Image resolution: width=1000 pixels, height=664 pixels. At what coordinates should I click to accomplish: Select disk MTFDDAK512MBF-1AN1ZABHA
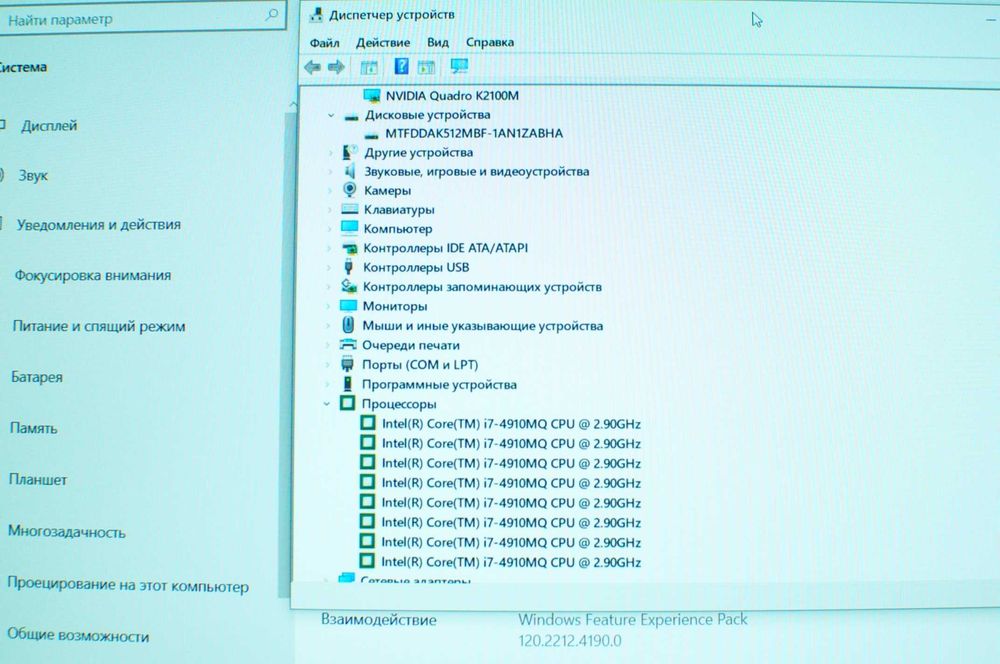point(474,133)
